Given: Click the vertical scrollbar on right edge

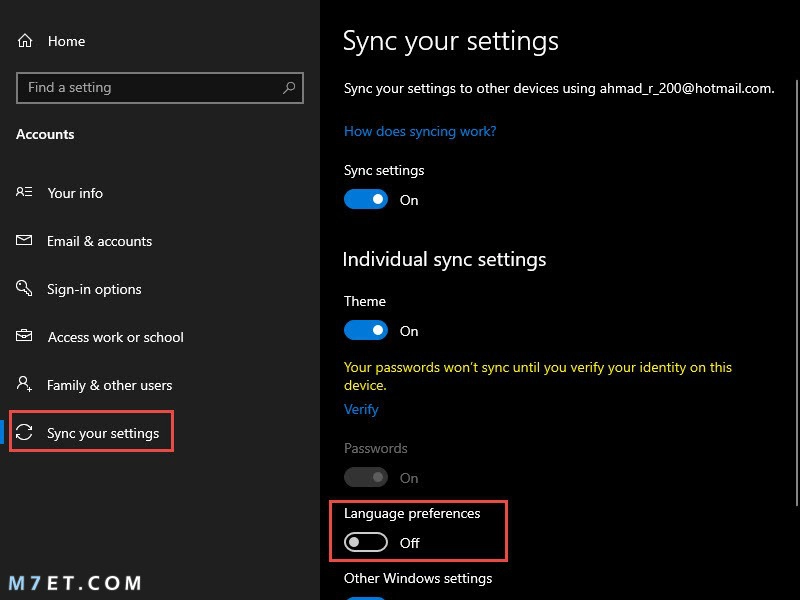Looking at the screenshot, I should tap(796, 292).
